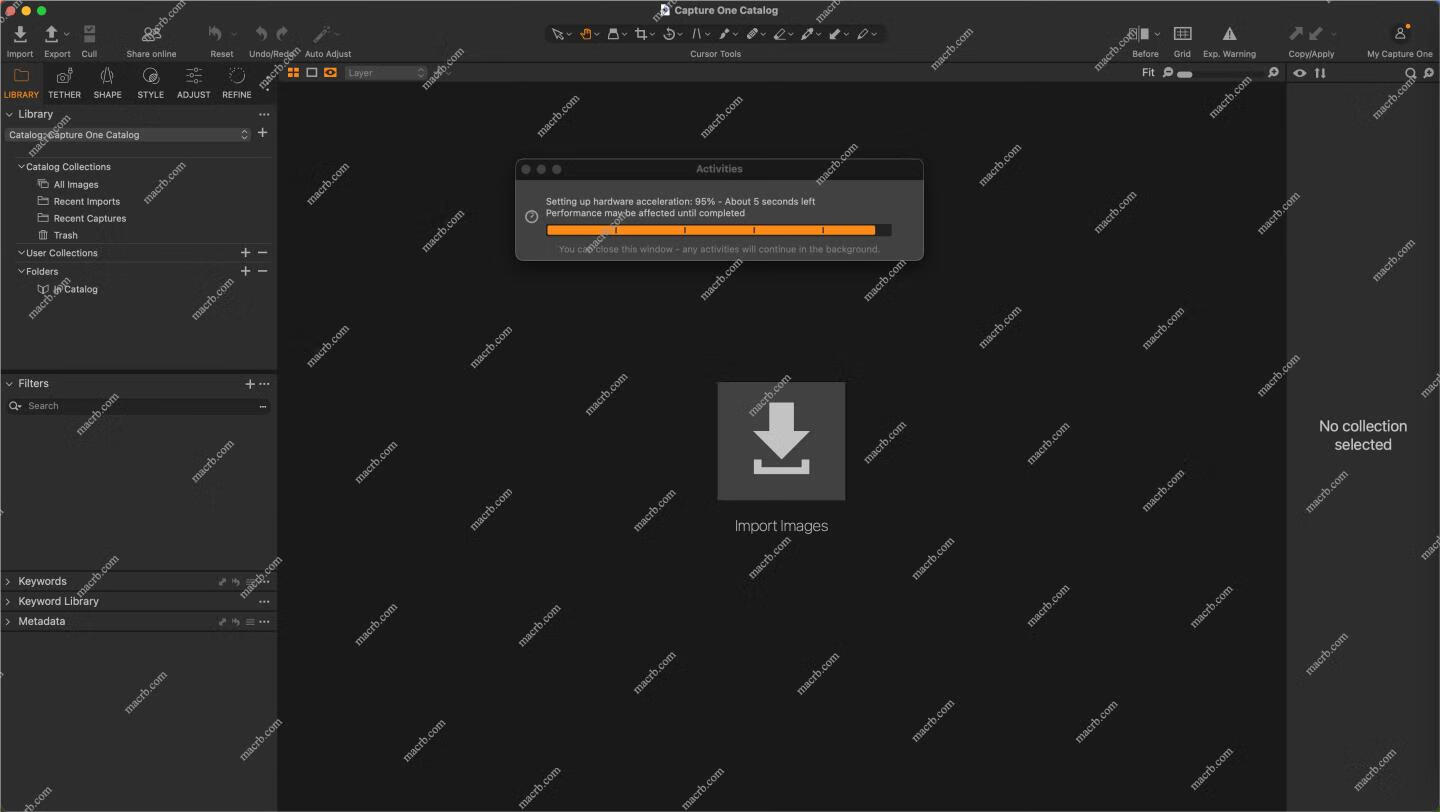The height and width of the screenshot is (812, 1440).
Task: Click the Copy adjustments up-arrow icon
Action: coord(1296,34)
